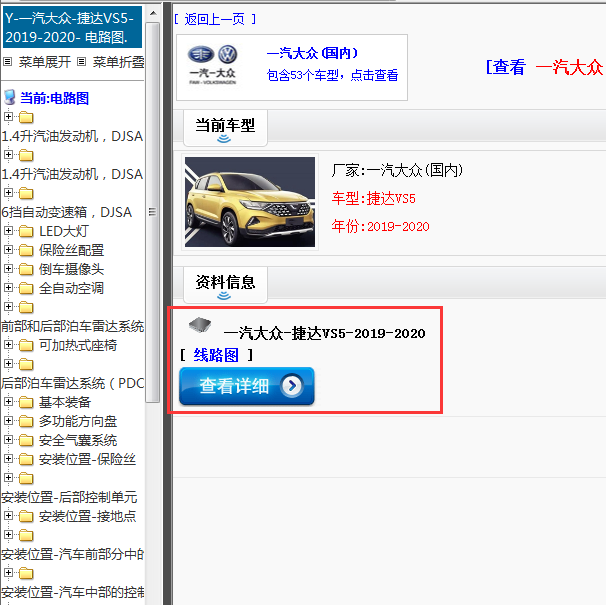Click the left tree vertical scrollbar thumb
The height and width of the screenshot is (605, 606).
[x=152, y=212]
